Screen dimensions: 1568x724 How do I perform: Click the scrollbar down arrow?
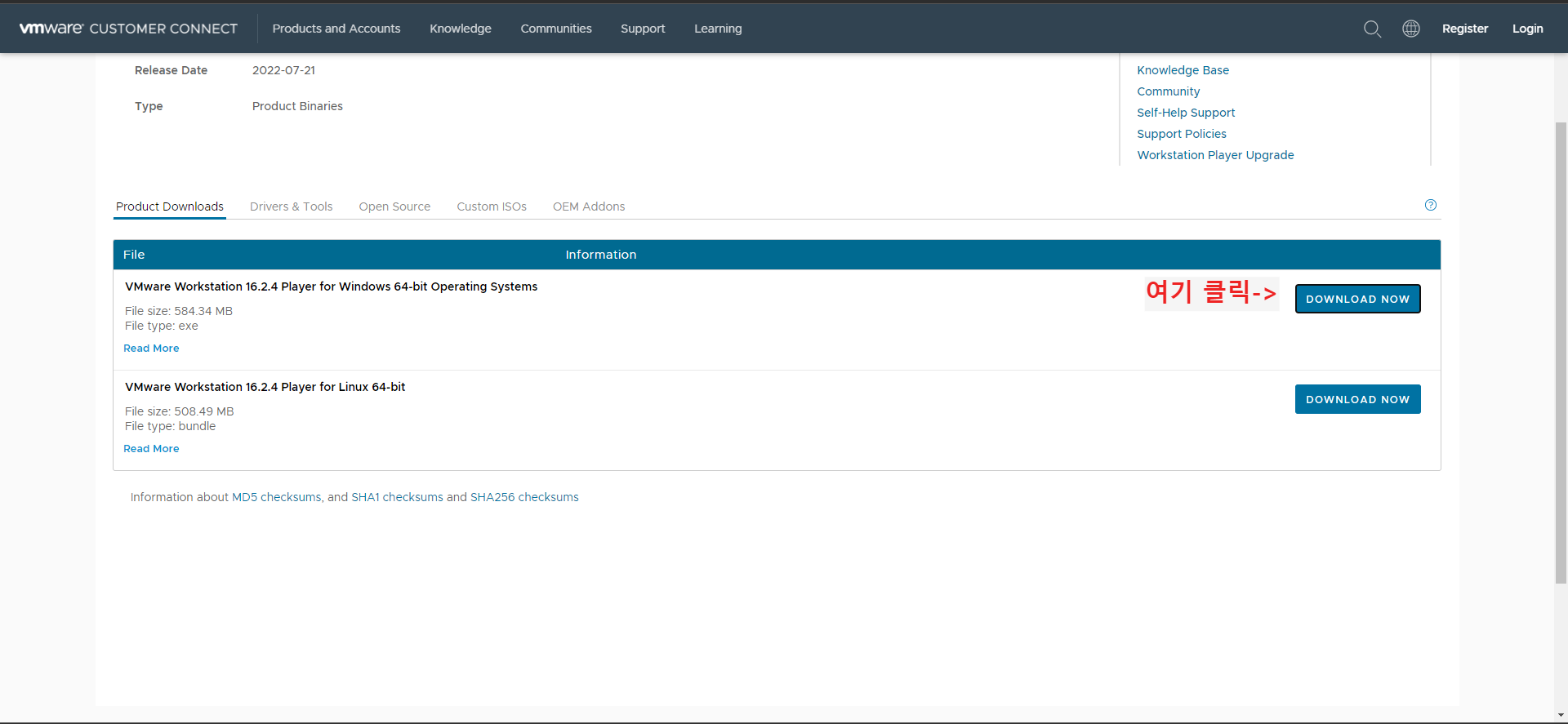pos(1561,716)
